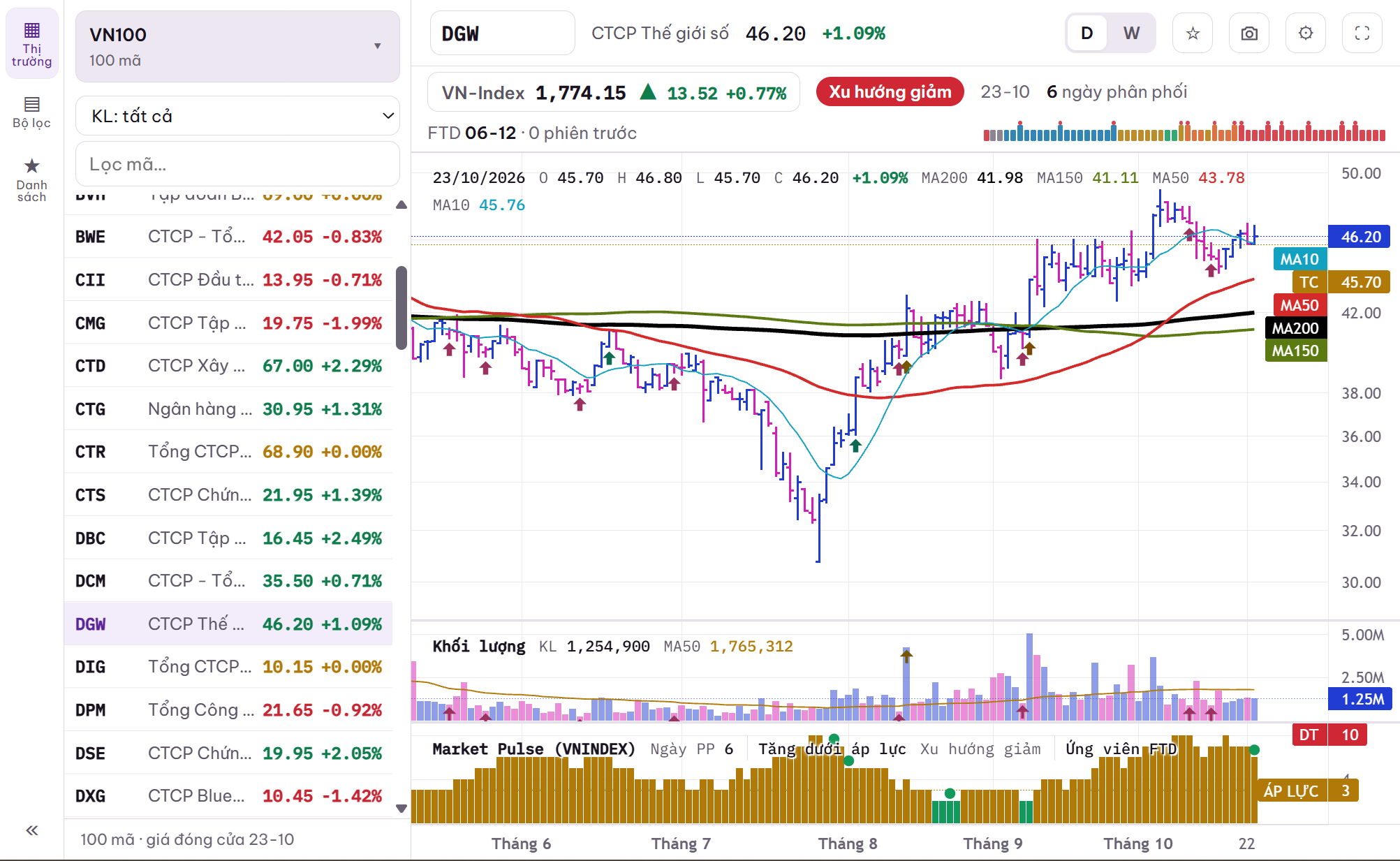This screenshot has height=861, width=1400.
Task: Click the DGW ticker symbol box
Action: pyautogui.click(x=502, y=33)
